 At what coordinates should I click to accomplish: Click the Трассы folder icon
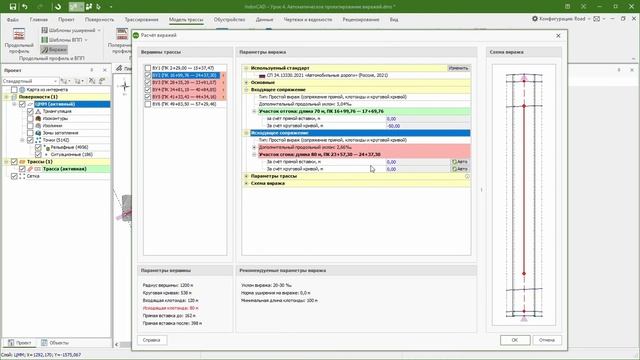point(22,162)
